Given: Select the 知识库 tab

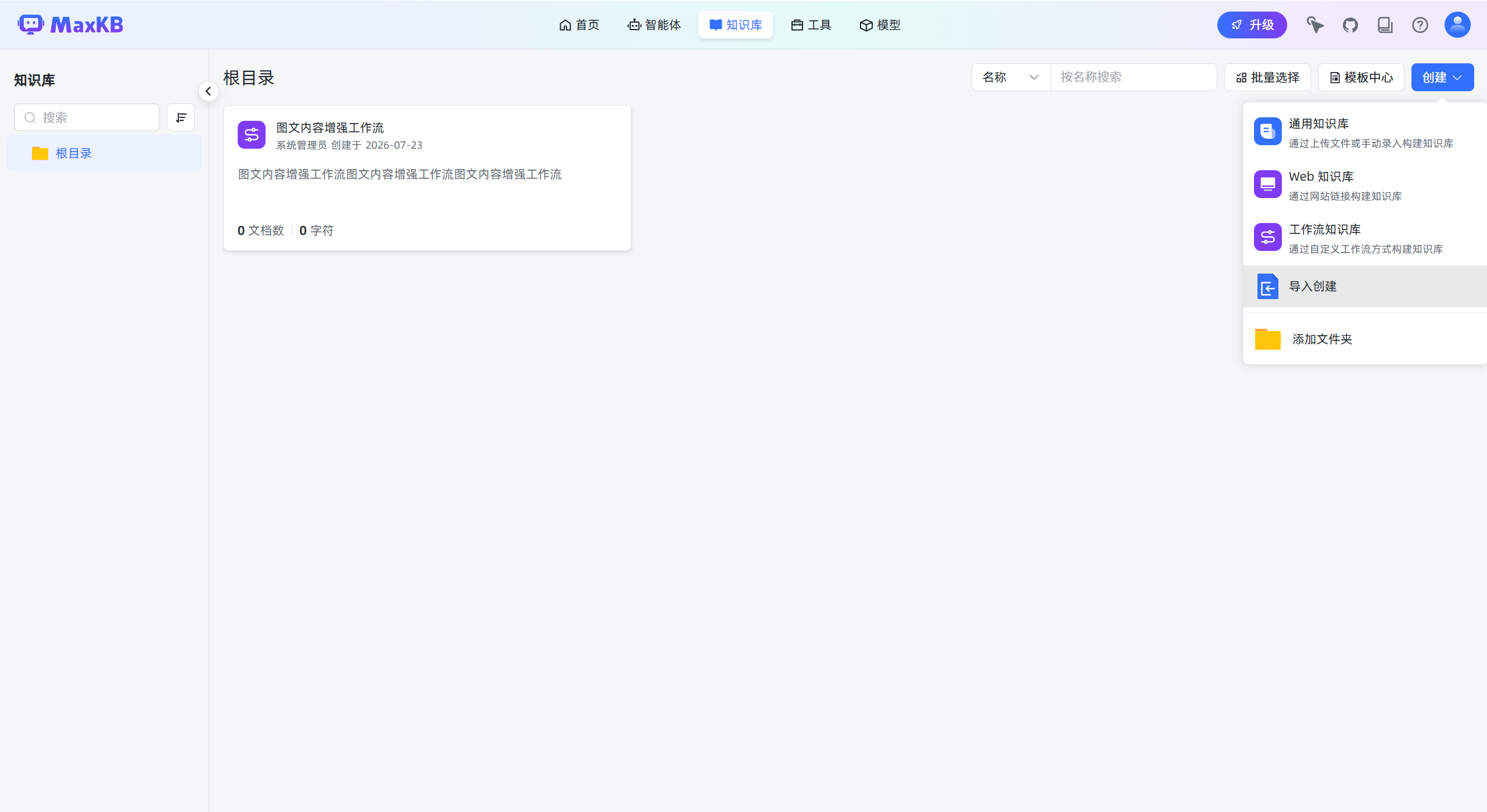Looking at the screenshot, I should click(736, 25).
